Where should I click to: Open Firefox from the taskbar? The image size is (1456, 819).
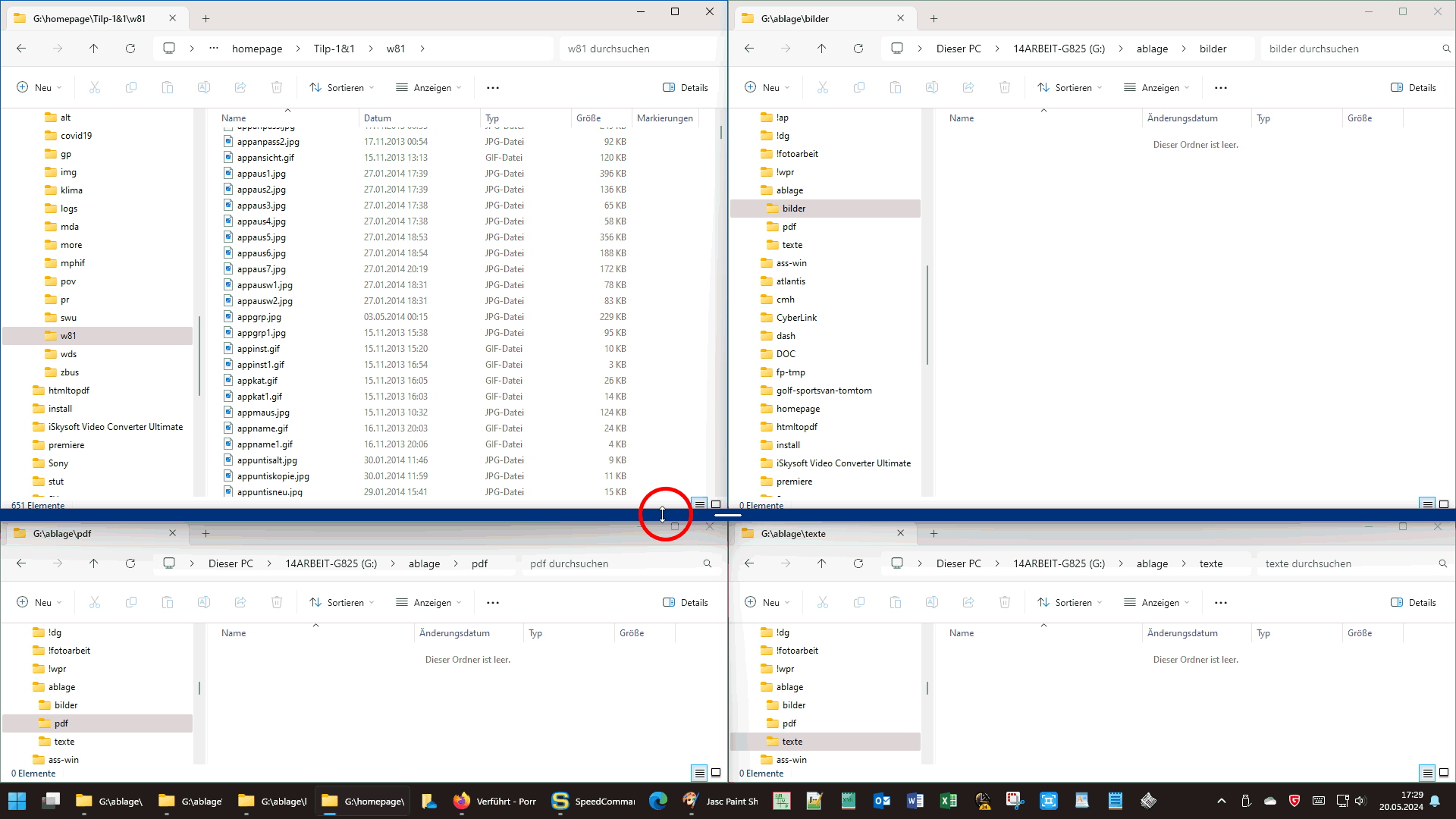[x=462, y=801]
